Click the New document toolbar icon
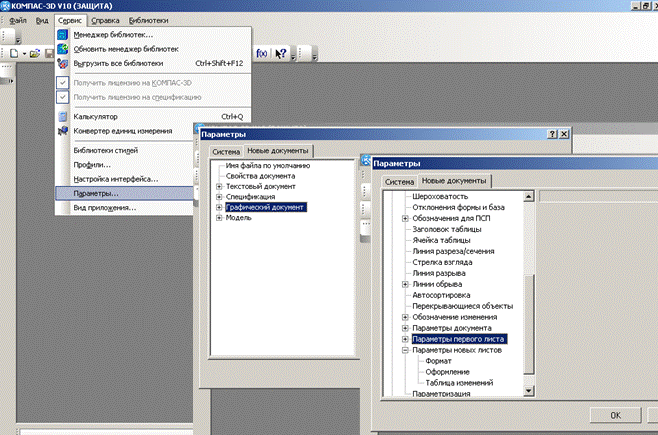Image resolution: width=658 pixels, height=435 pixels. click(14, 54)
